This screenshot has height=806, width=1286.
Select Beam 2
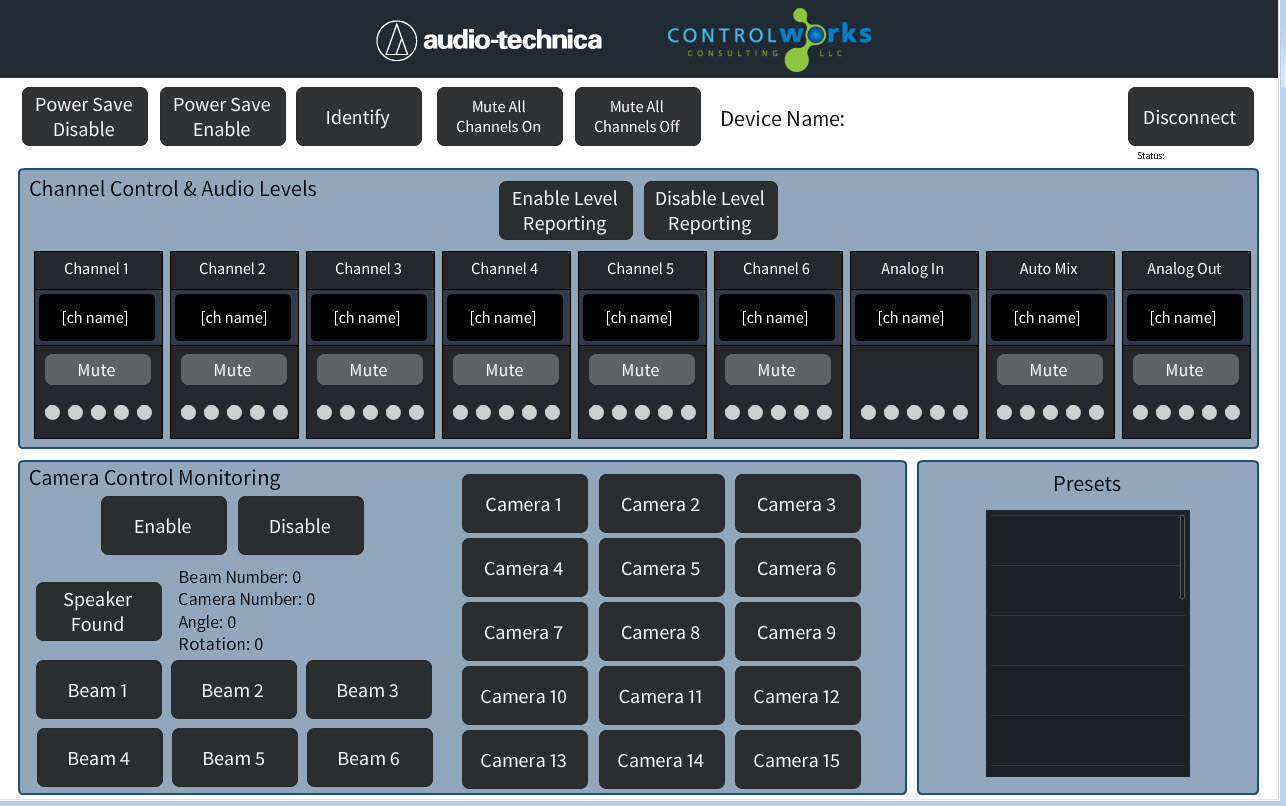[x=233, y=690]
